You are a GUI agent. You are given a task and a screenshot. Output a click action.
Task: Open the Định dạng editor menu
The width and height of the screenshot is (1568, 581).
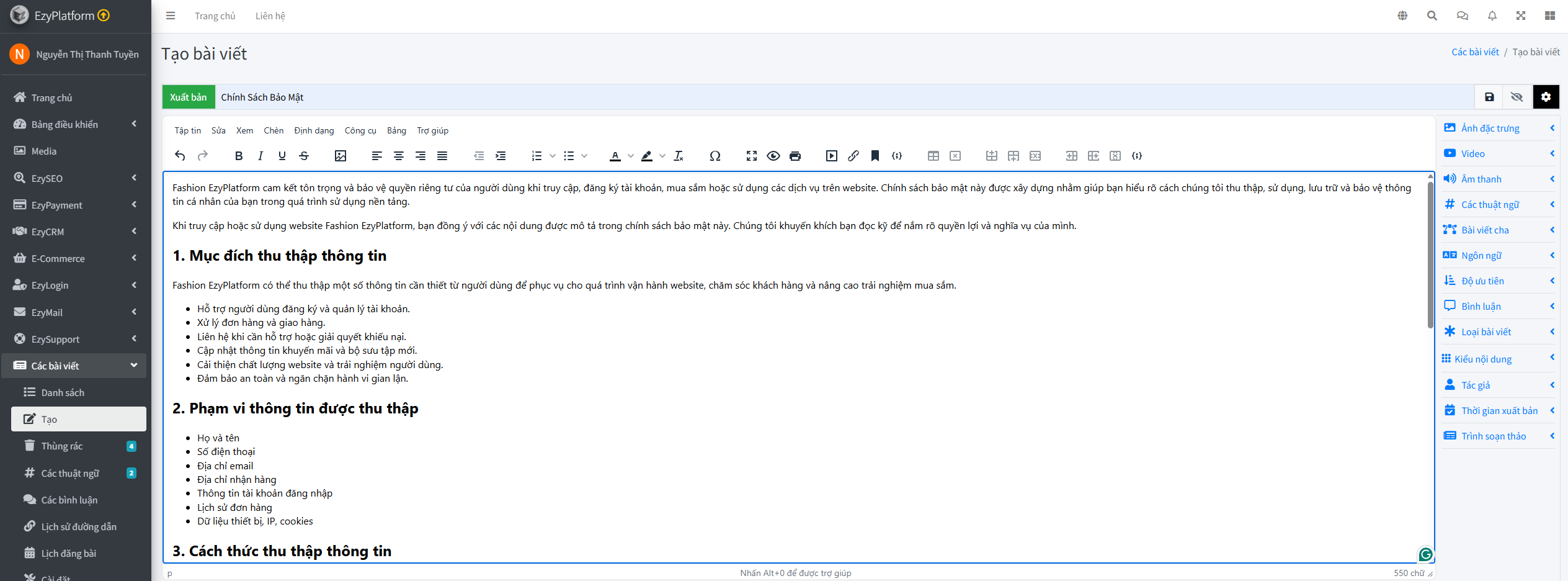pyautogui.click(x=314, y=130)
